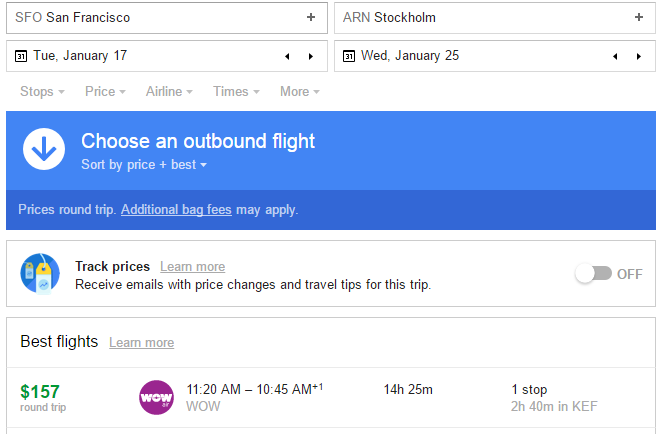Screen dimensions: 661x434
Task: Click the WOW airline logo
Action: point(156,398)
